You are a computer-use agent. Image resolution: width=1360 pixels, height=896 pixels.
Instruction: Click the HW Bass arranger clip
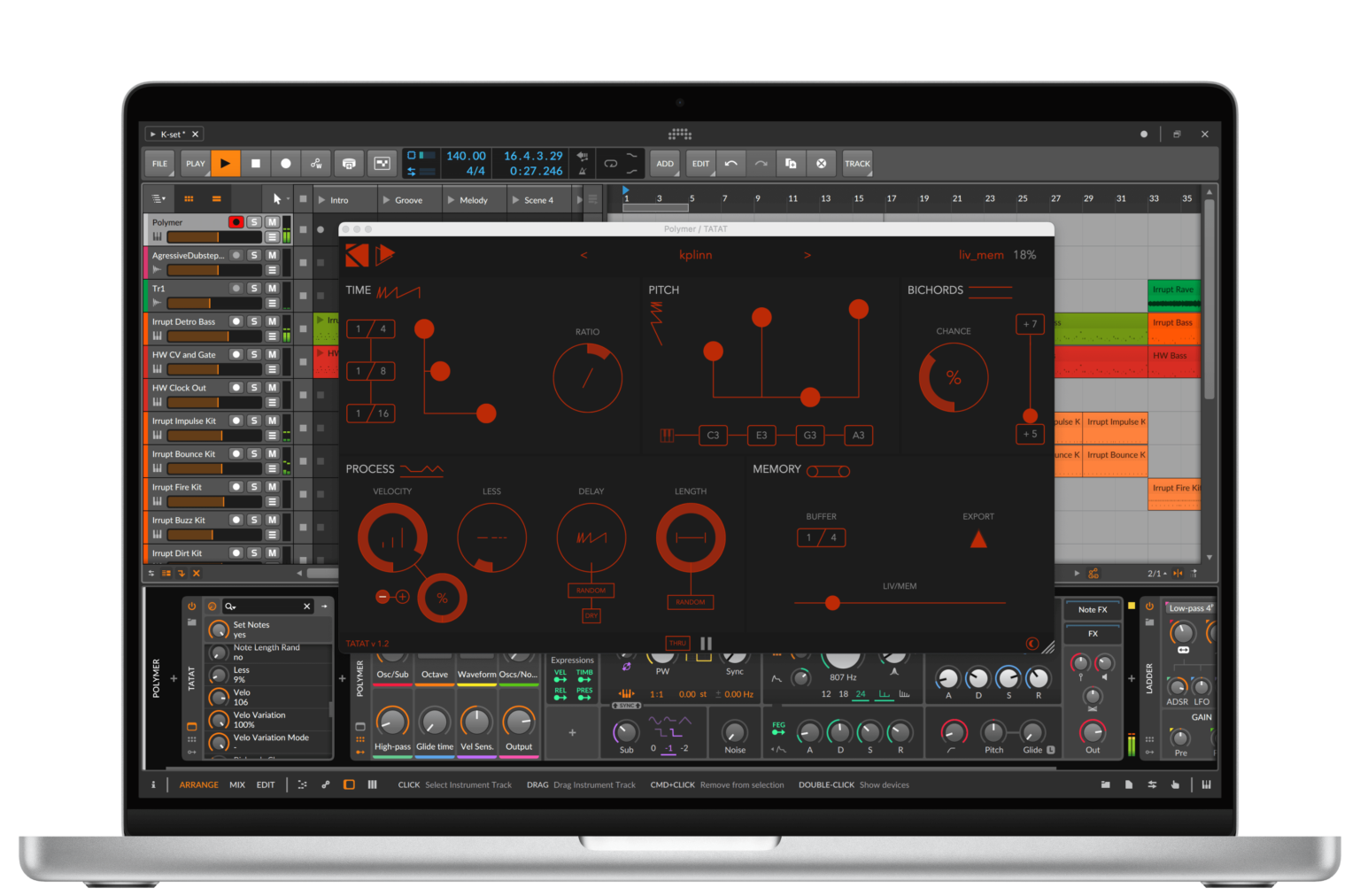(1174, 362)
